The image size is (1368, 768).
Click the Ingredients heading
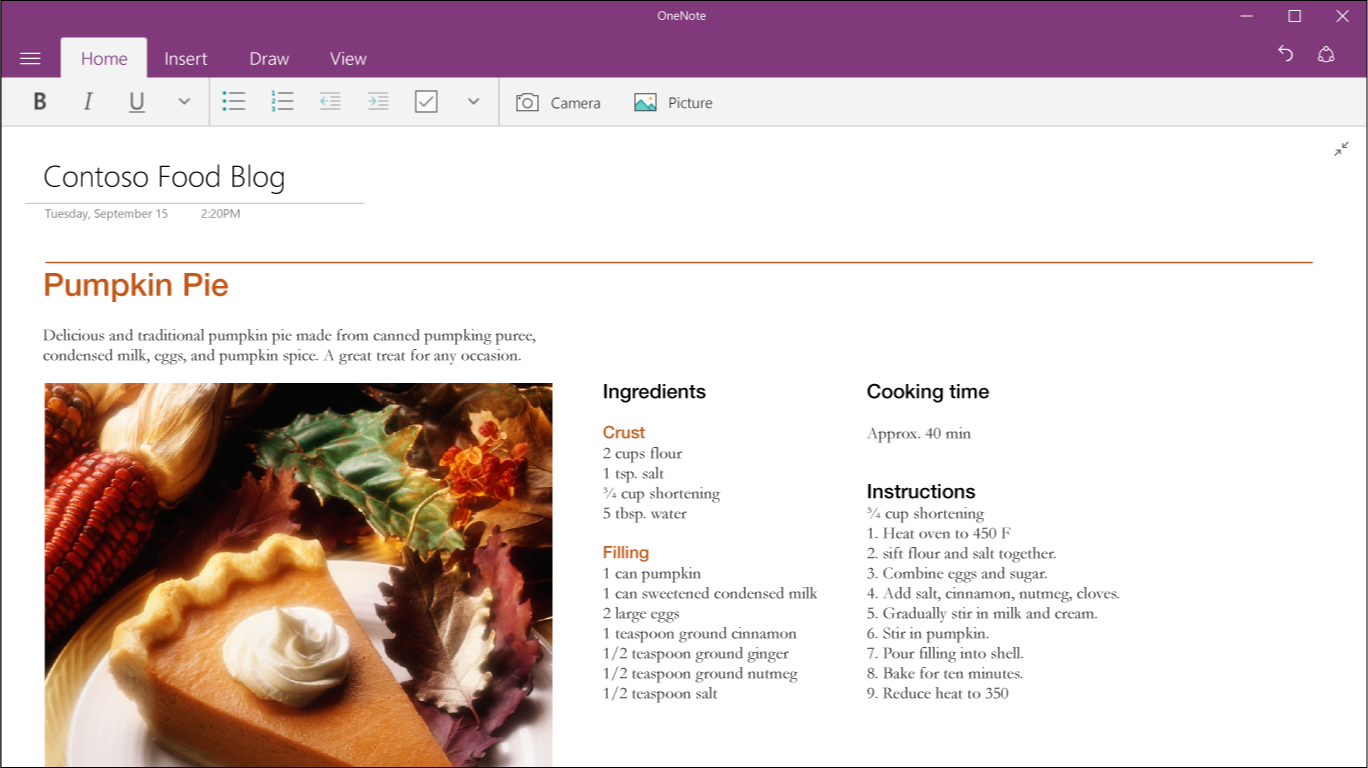[654, 392]
